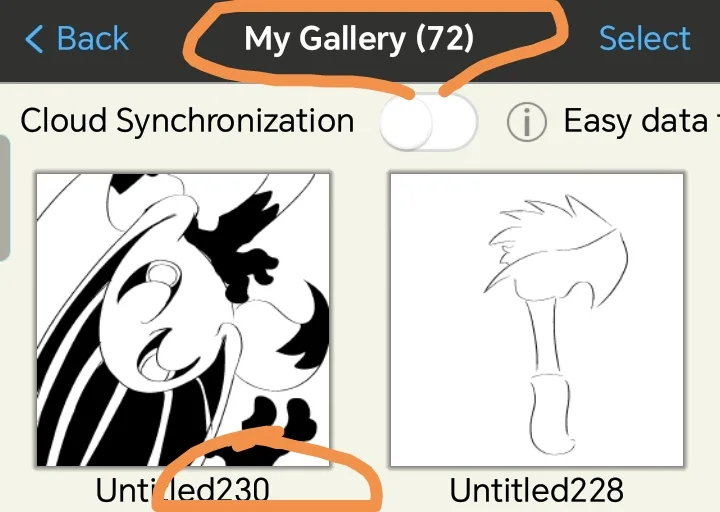This screenshot has width=720, height=512.
Task: Go back using the Back text
Action: pos(93,39)
